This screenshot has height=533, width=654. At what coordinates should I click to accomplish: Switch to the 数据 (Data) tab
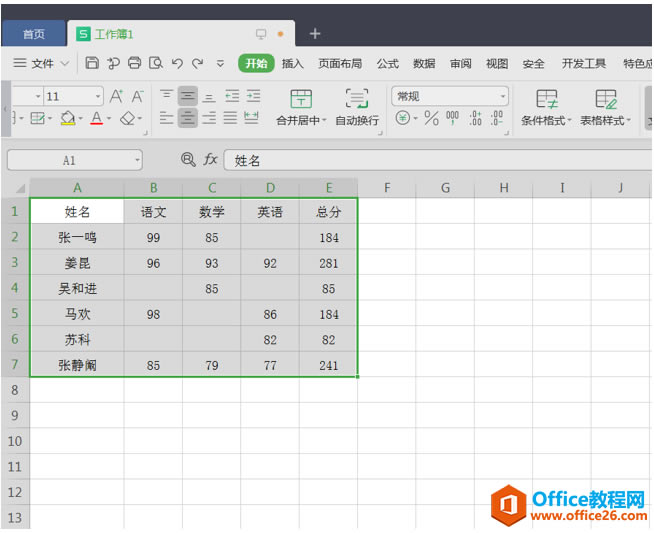tap(424, 63)
